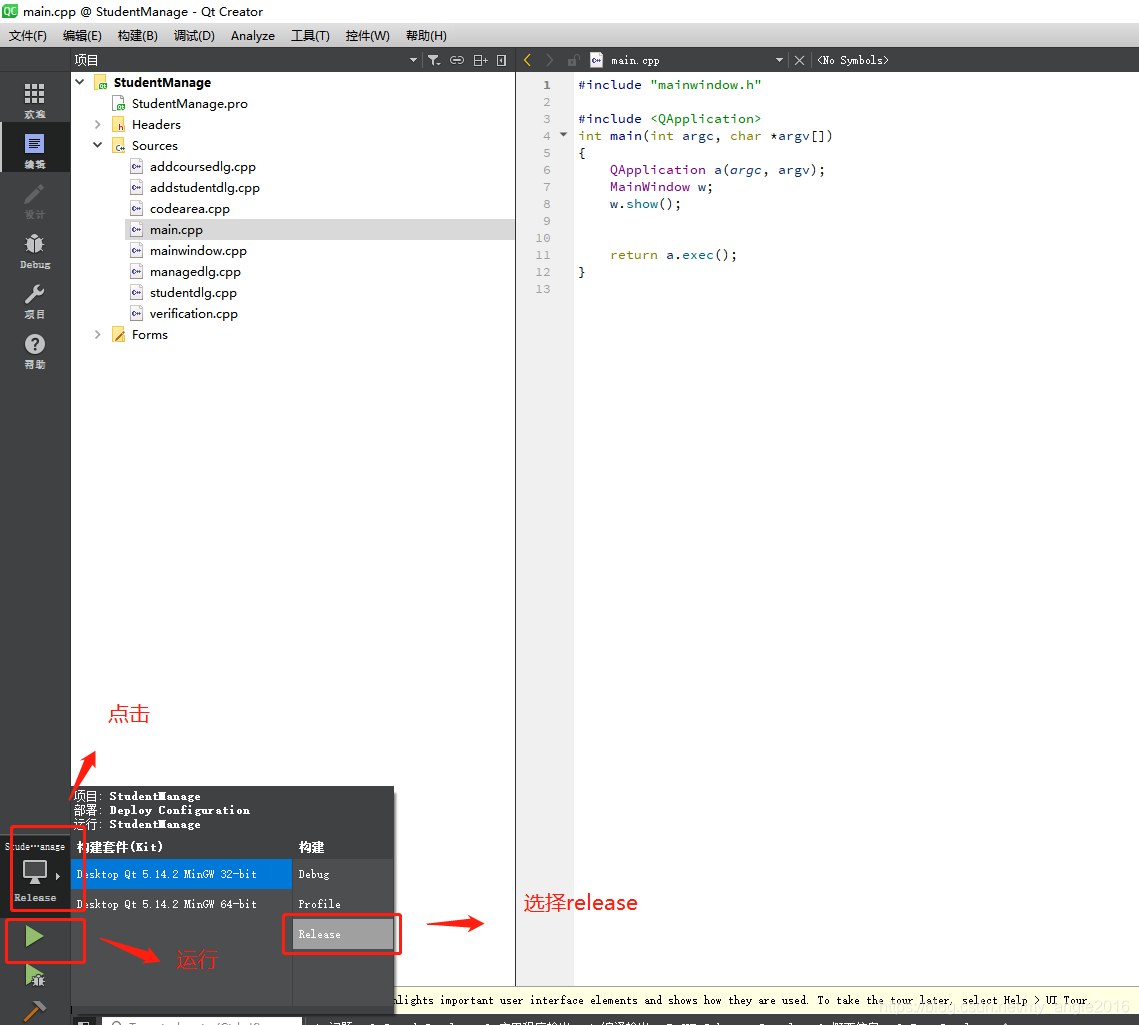Split the project pane with split icon
Screen dimensions: 1139x1025
click(480, 60)
